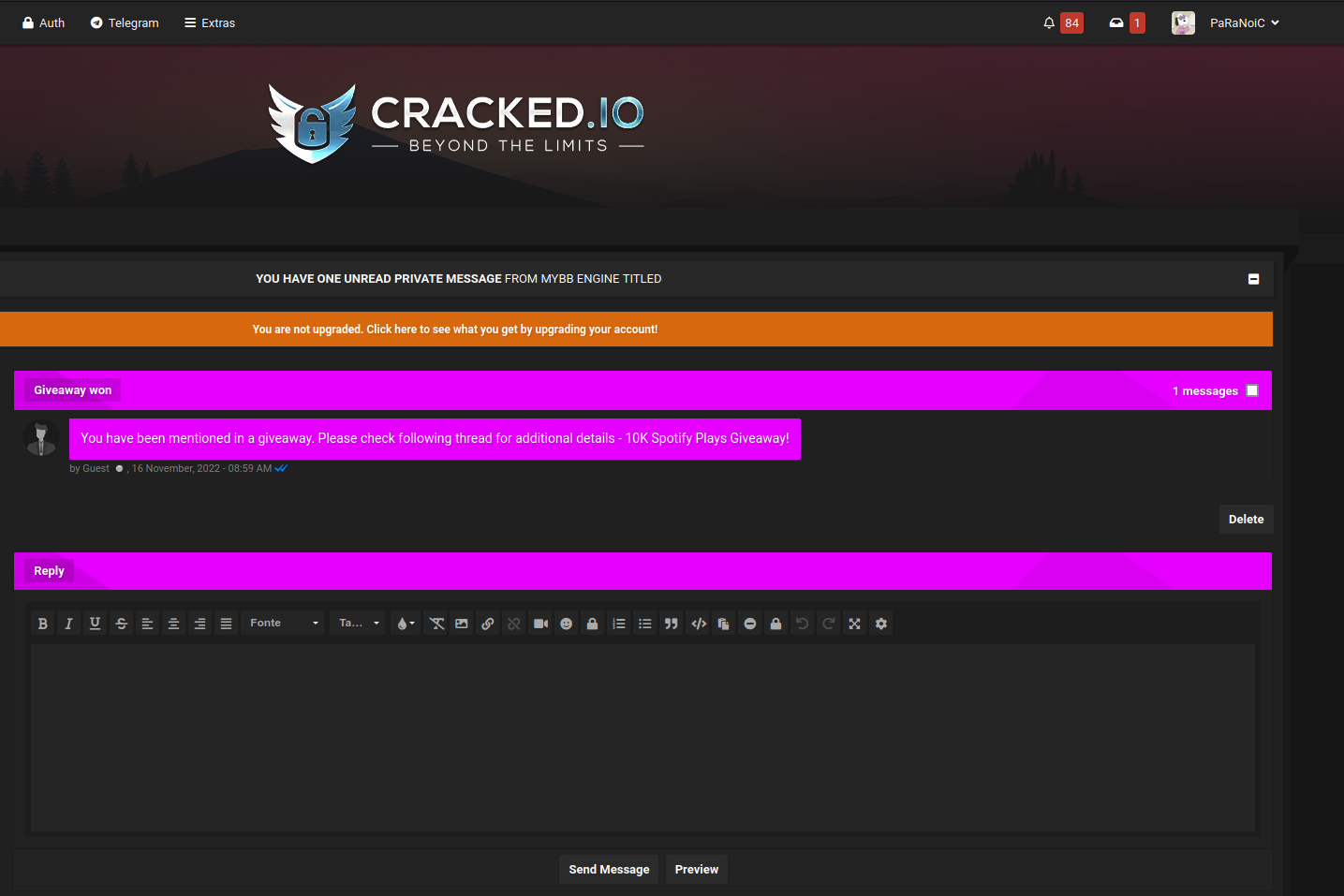
Task: Maximize the reply editor
Action: pos(854,624)
